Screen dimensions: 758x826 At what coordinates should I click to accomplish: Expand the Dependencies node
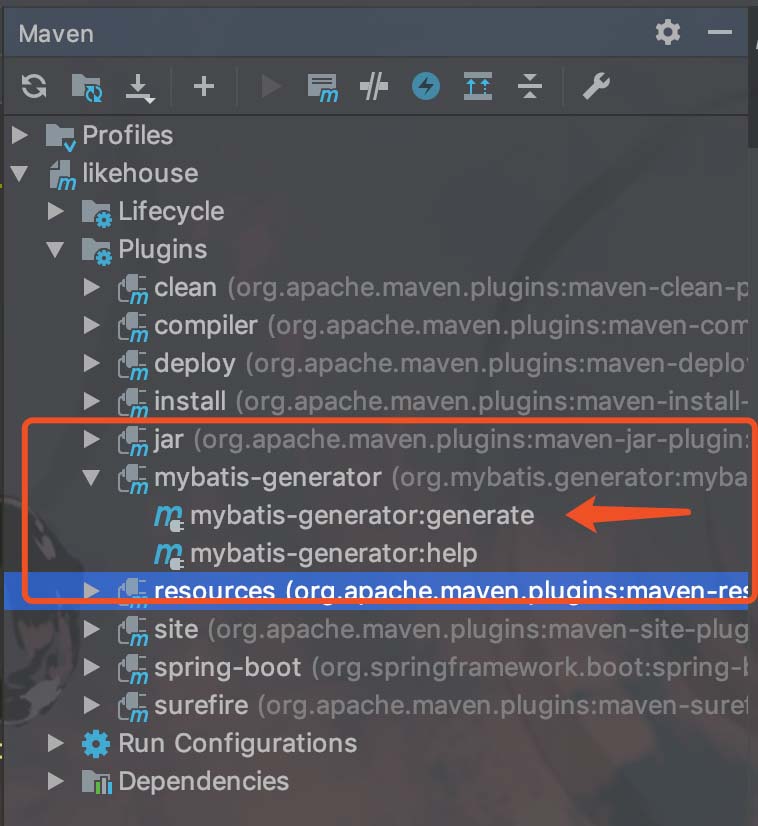(x=56, y=781)
